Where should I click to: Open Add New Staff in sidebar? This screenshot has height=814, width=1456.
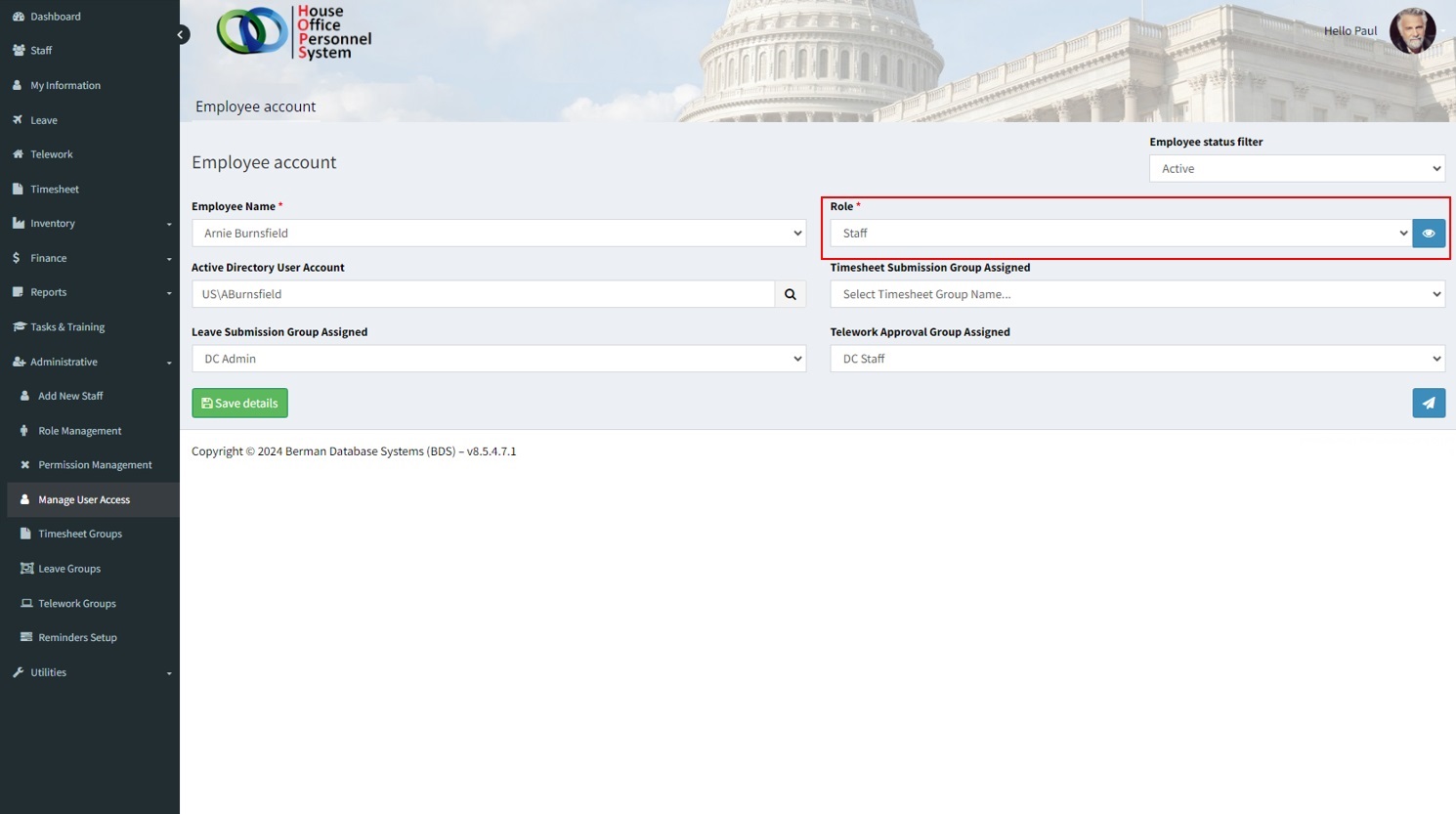70,396
